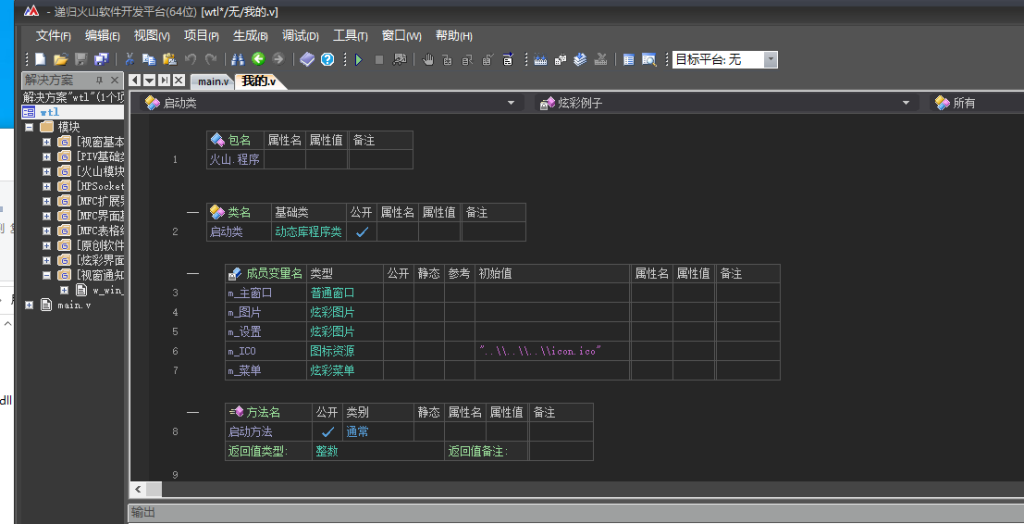This screenshot has height=524, width=1024.
Task: Toggle 静态 cell for m_图片
Action: tap(430, 312)
